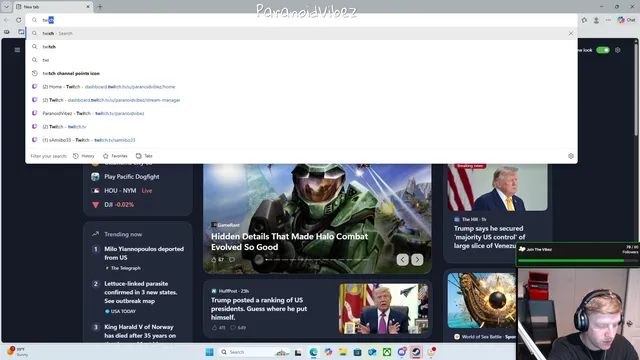Image resolution: width=640 pixels, height=360 pixels.
Task: Click the taskbar Search box
Action: click(254, 352)
